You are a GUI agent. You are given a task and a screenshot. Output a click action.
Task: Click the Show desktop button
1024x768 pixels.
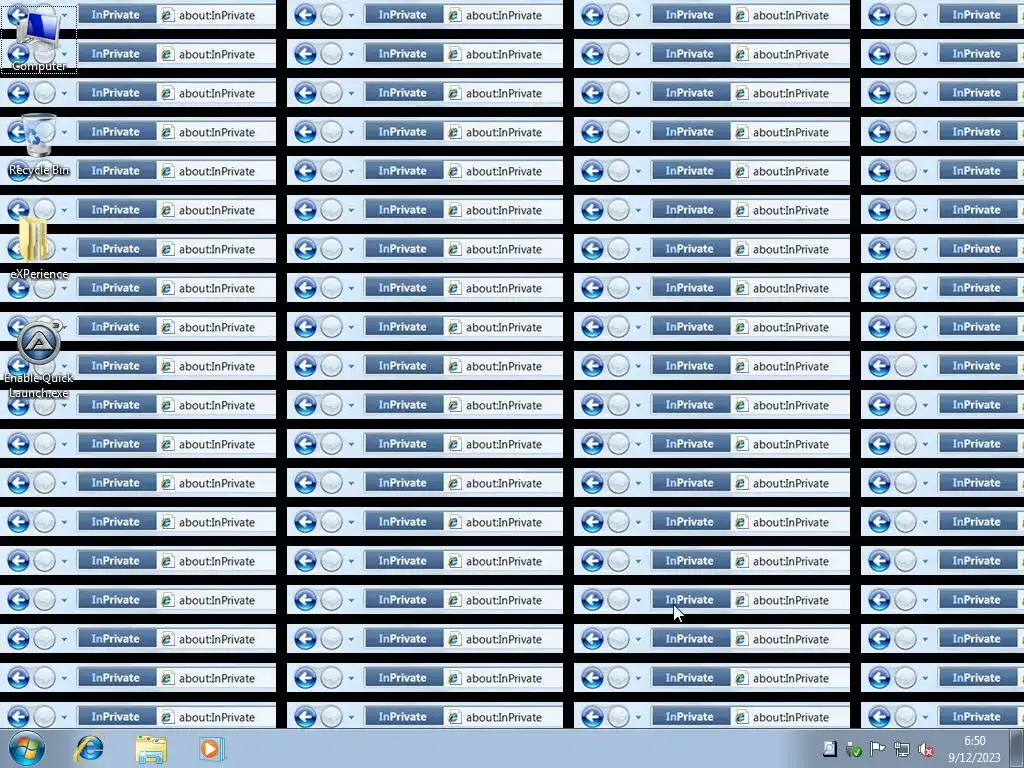[x=1017, y=748]
